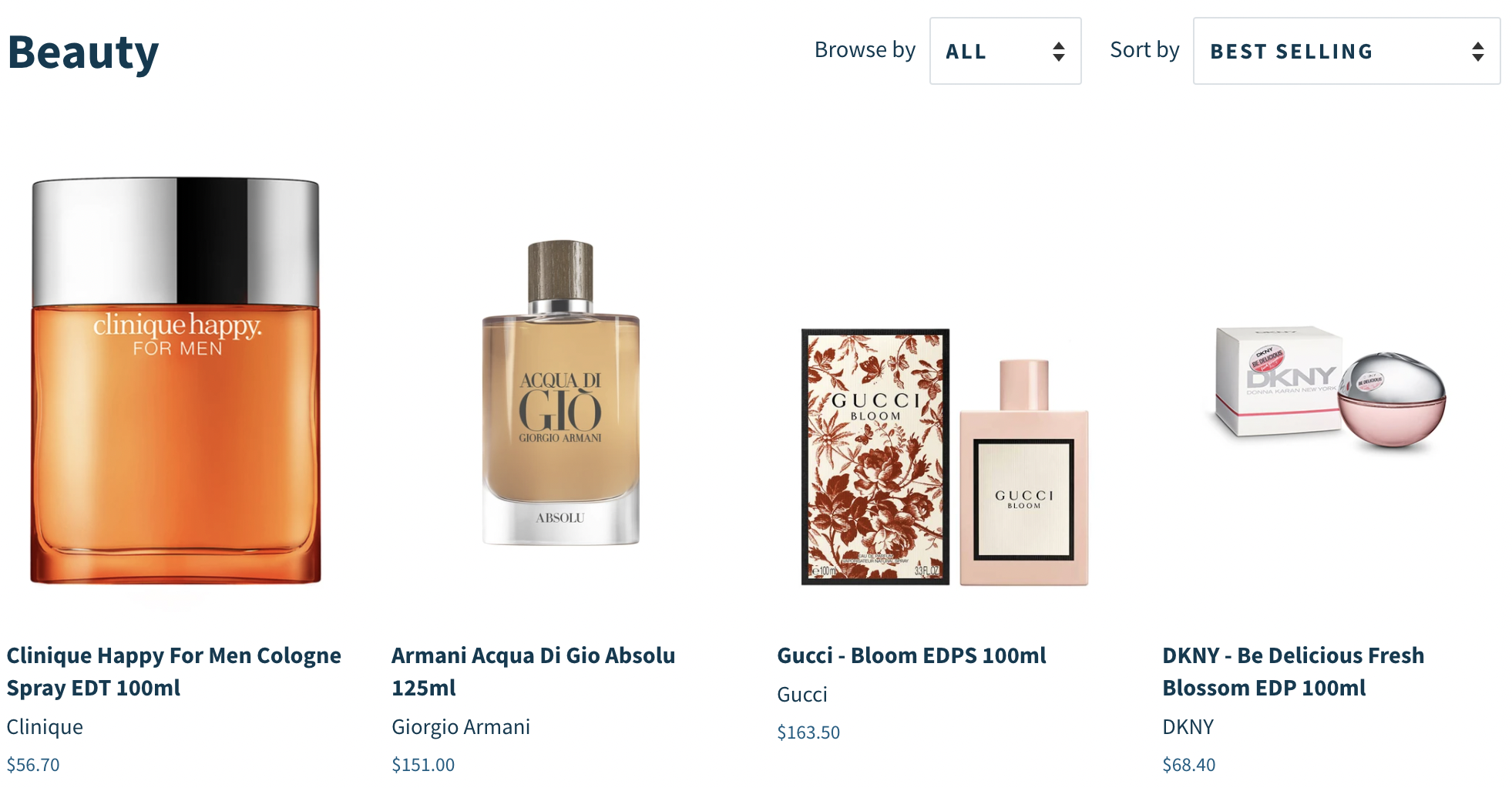Open the Clinique Happy For Men product image

pos(176,381)
